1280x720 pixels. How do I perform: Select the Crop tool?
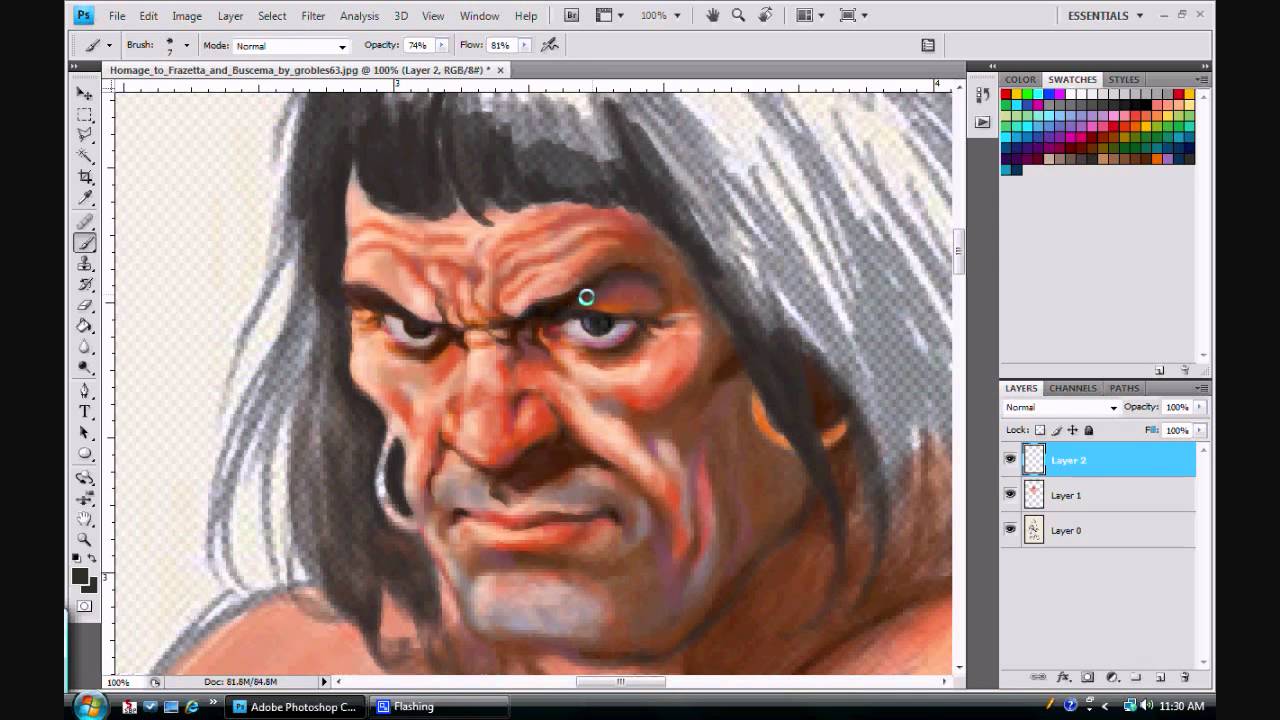point(85,177)
